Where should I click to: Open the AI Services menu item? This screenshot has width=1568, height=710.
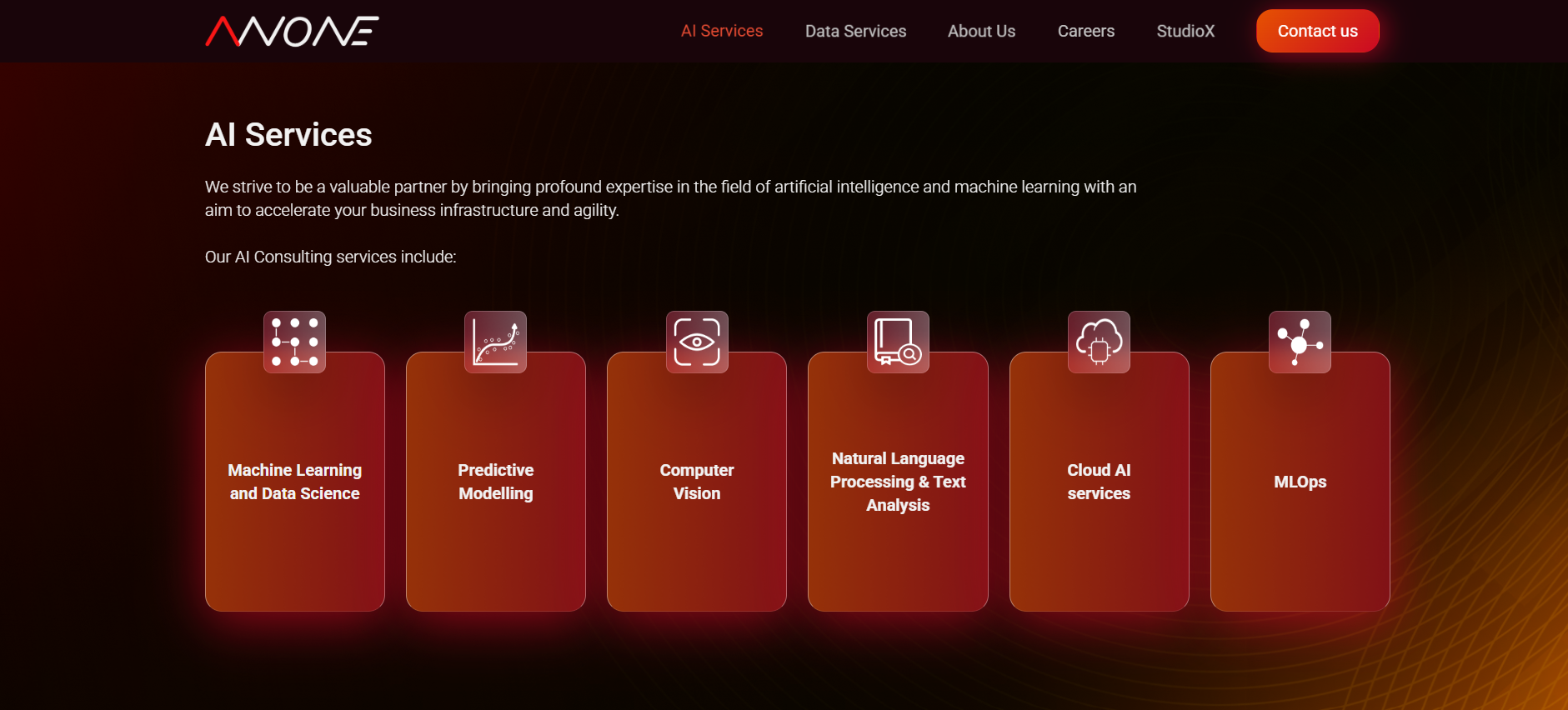click(722, 31)
